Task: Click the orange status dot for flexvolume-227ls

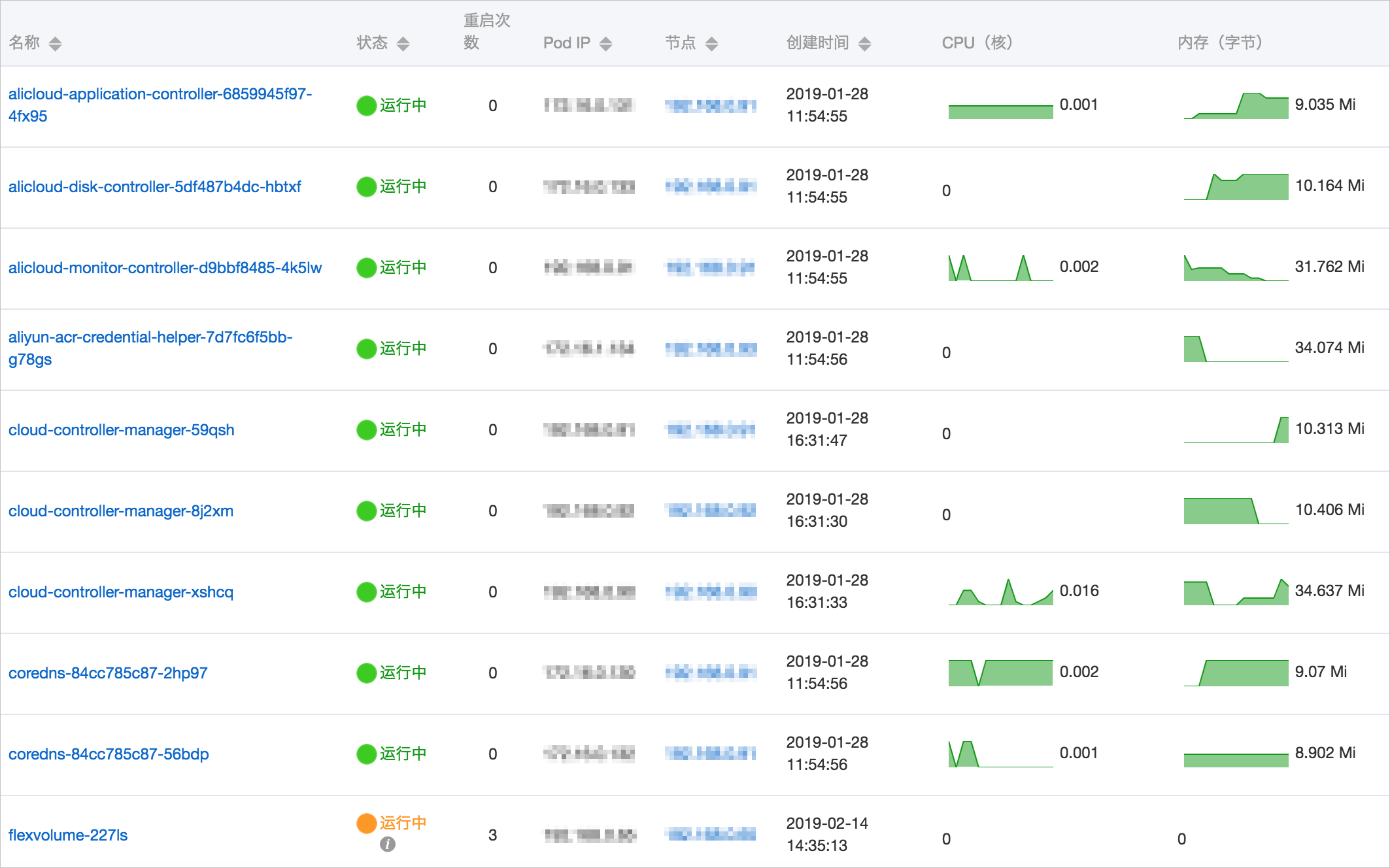Action: 366,823
